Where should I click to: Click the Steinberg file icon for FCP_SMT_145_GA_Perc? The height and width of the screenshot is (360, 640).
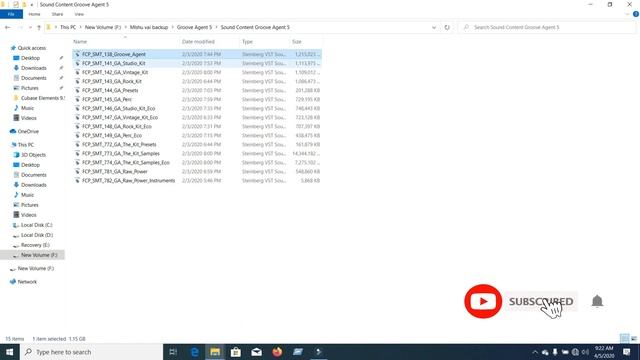pyautogui.click(x=77, y=99)
